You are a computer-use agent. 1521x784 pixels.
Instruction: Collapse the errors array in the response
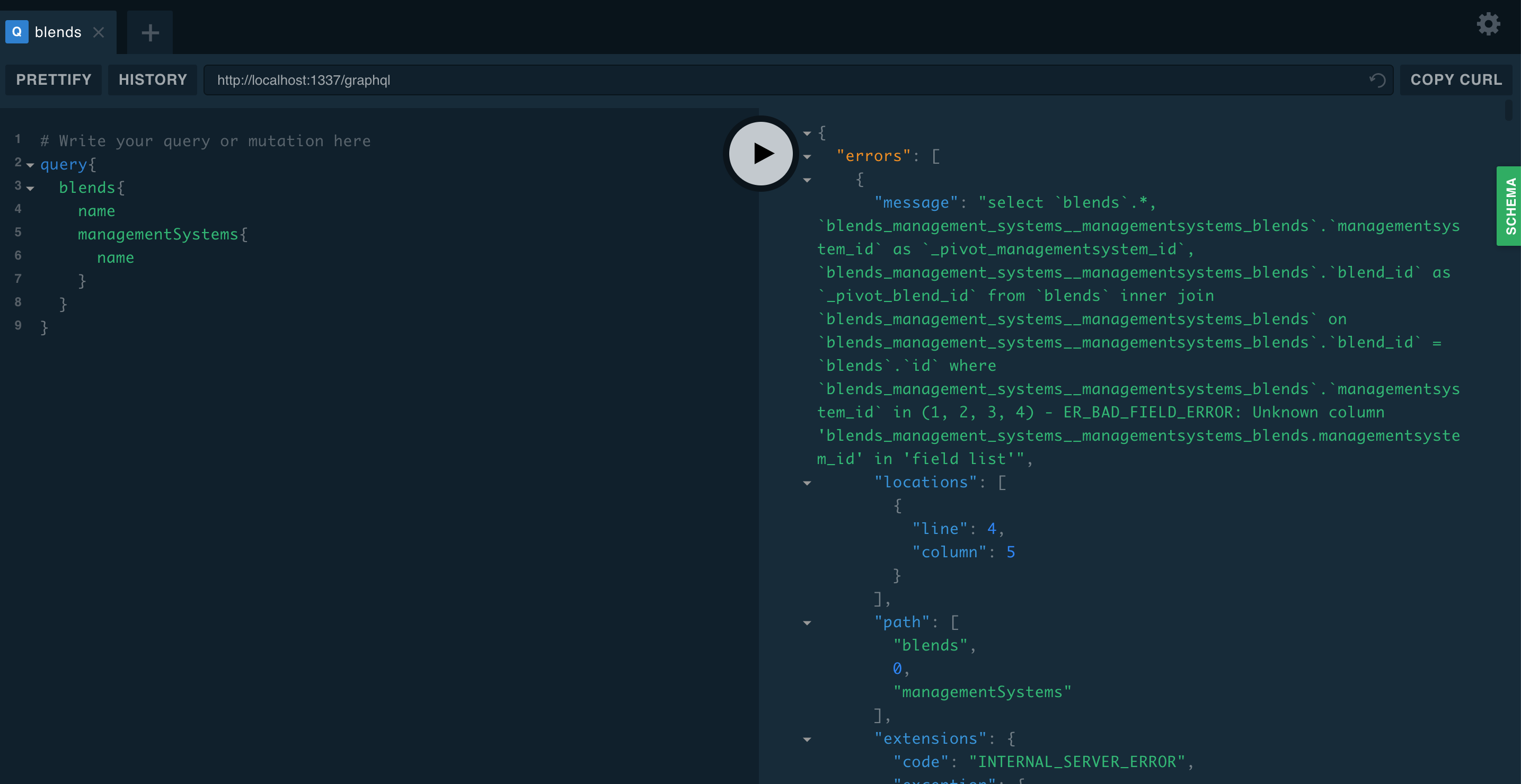807,156
